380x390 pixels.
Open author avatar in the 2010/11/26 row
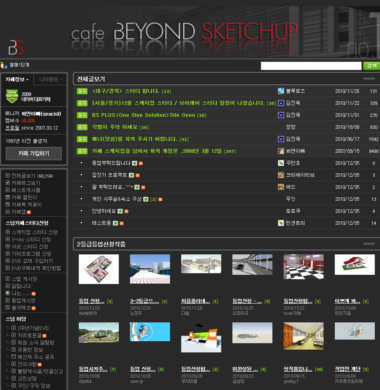click(281, 91)
